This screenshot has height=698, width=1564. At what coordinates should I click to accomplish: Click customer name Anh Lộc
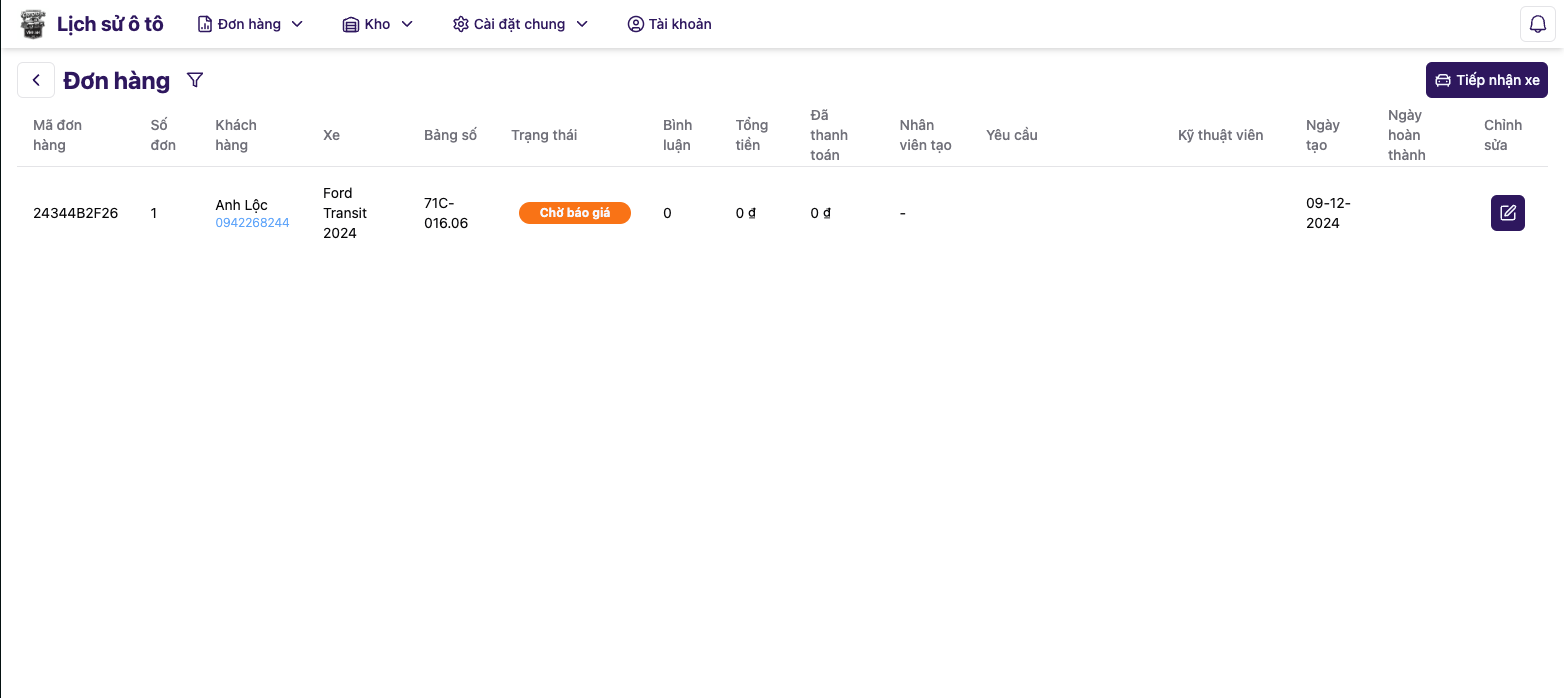(x=241, y=205)
